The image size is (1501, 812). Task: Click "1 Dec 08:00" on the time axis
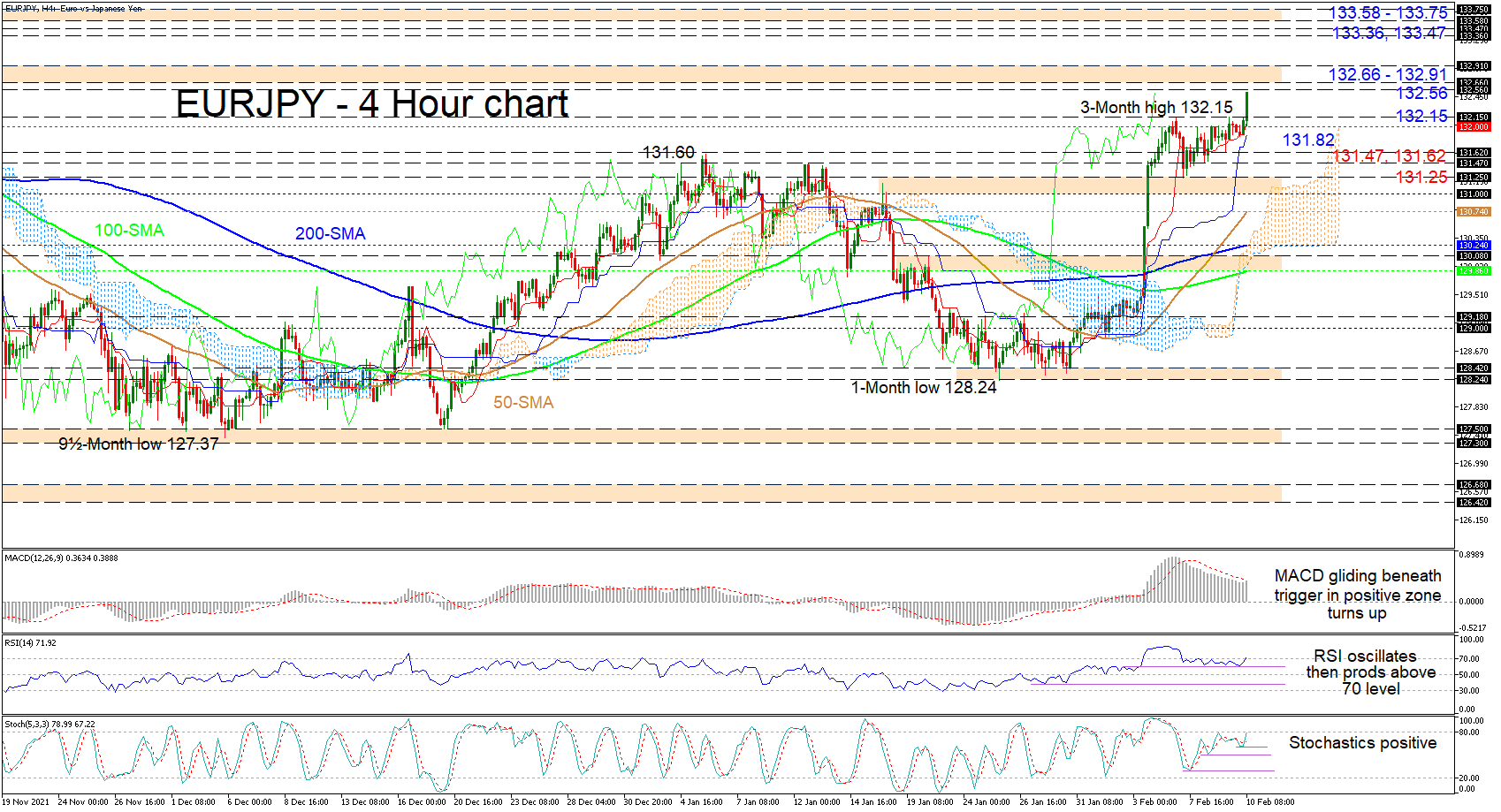[194, 801]
